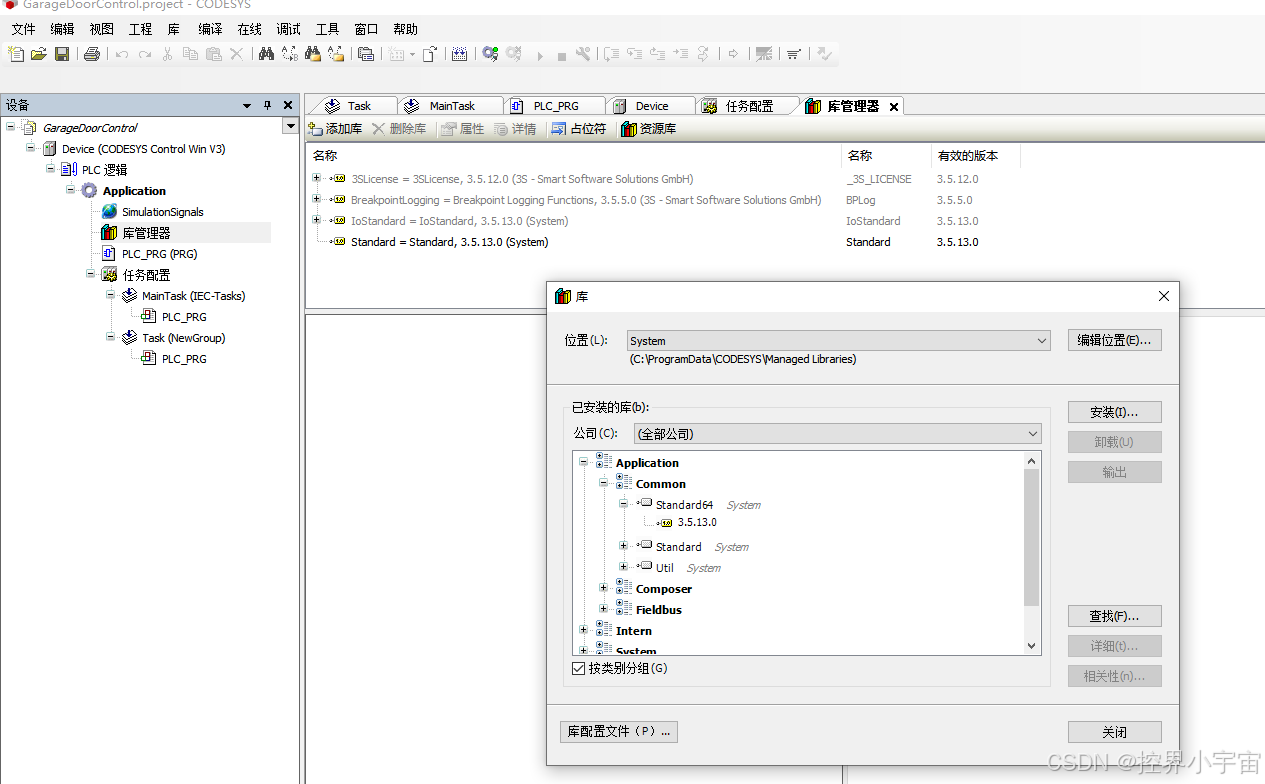Click the Placeholders toolbar button

pos(580,129)
